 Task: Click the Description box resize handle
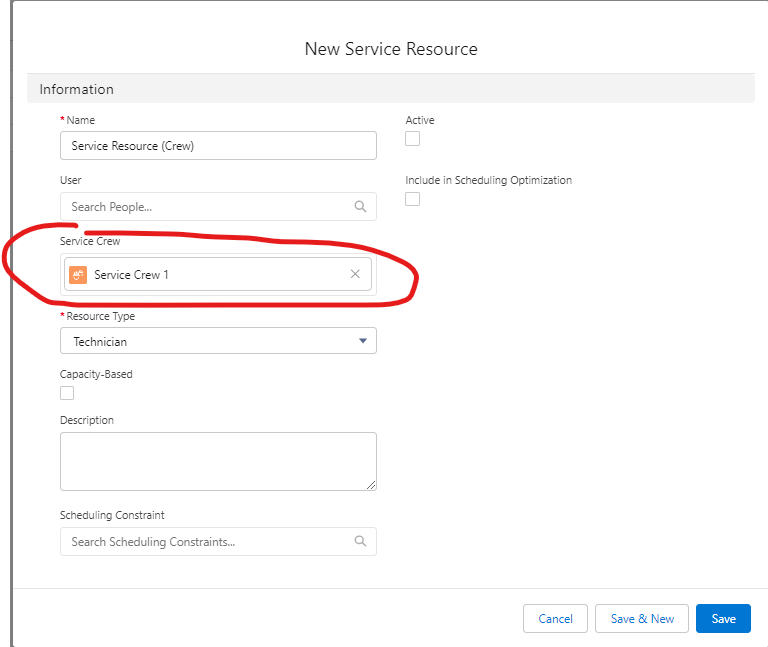[x=371, y=485]
